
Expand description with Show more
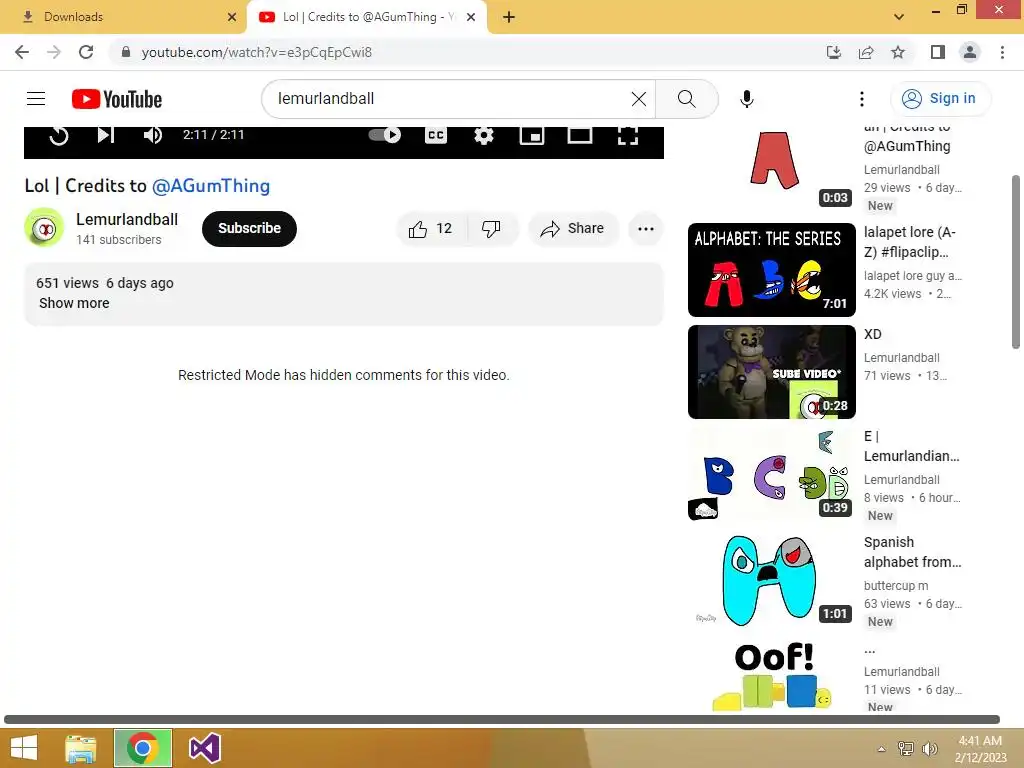click(x=74, y=303)
